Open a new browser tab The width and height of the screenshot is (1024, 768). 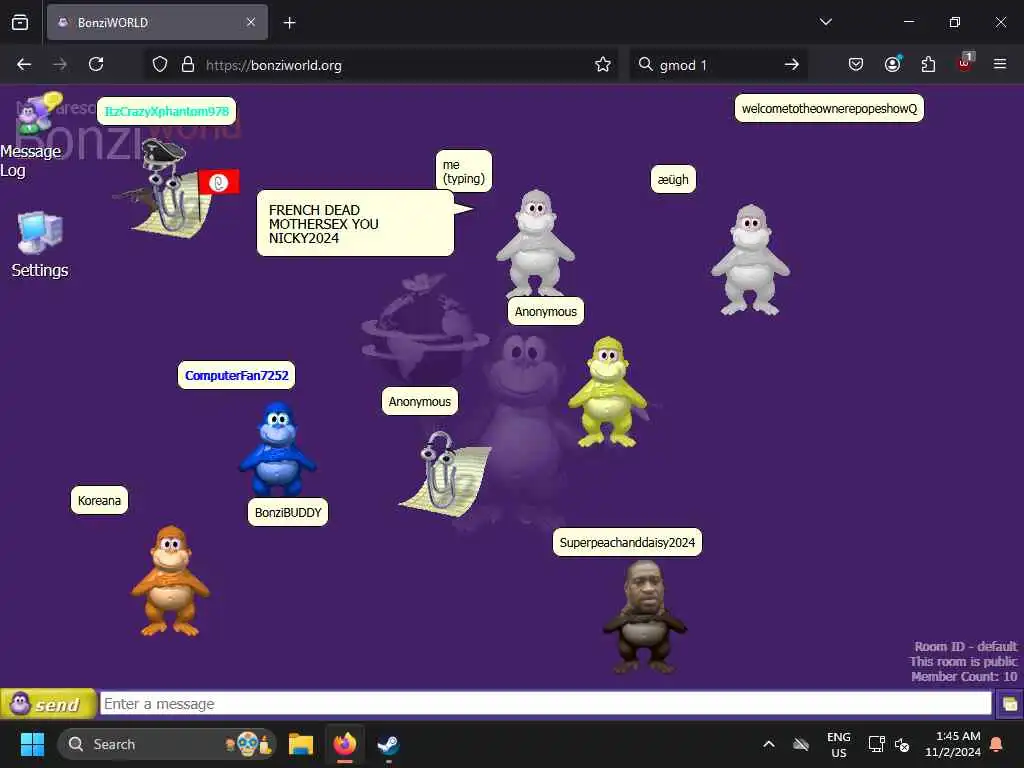pyautogui.click(x=289, y=23)
